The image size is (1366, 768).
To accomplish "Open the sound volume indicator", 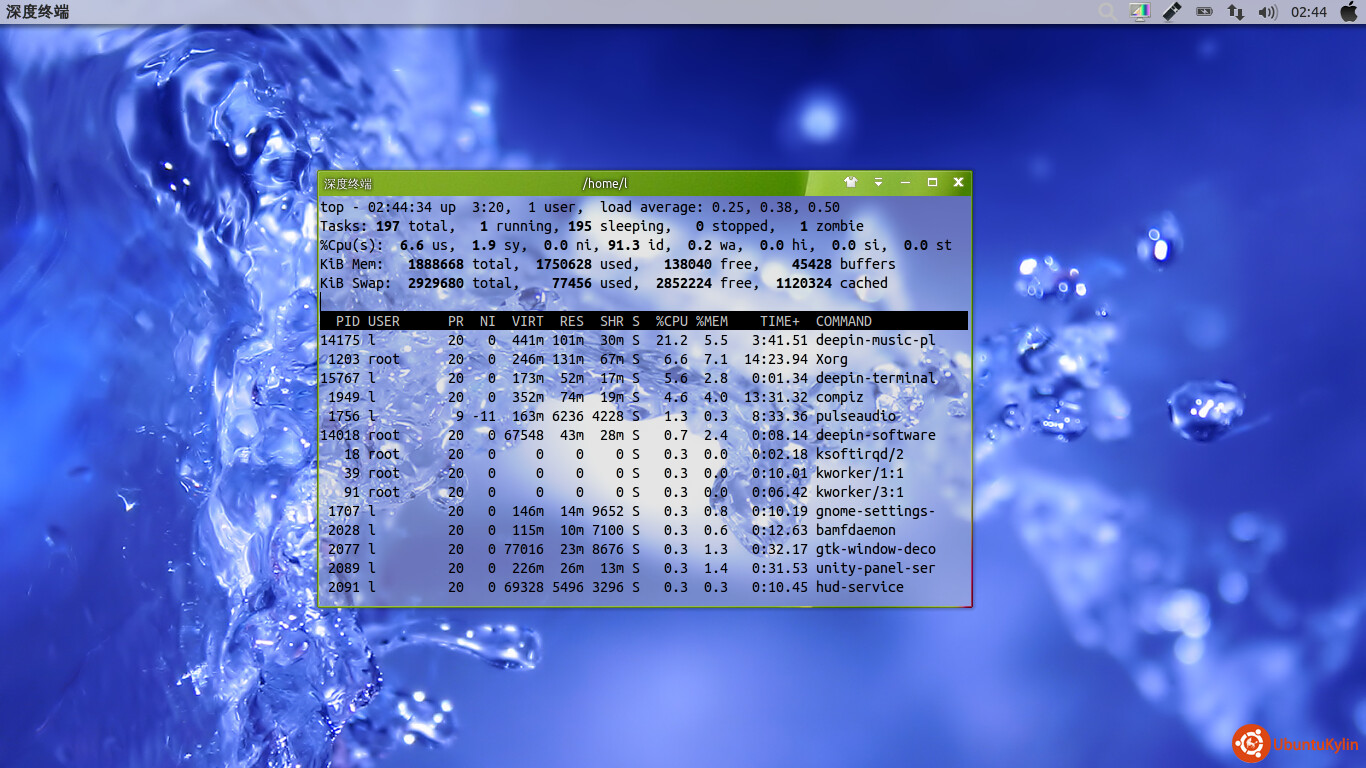I will [x=1268, y=12].
